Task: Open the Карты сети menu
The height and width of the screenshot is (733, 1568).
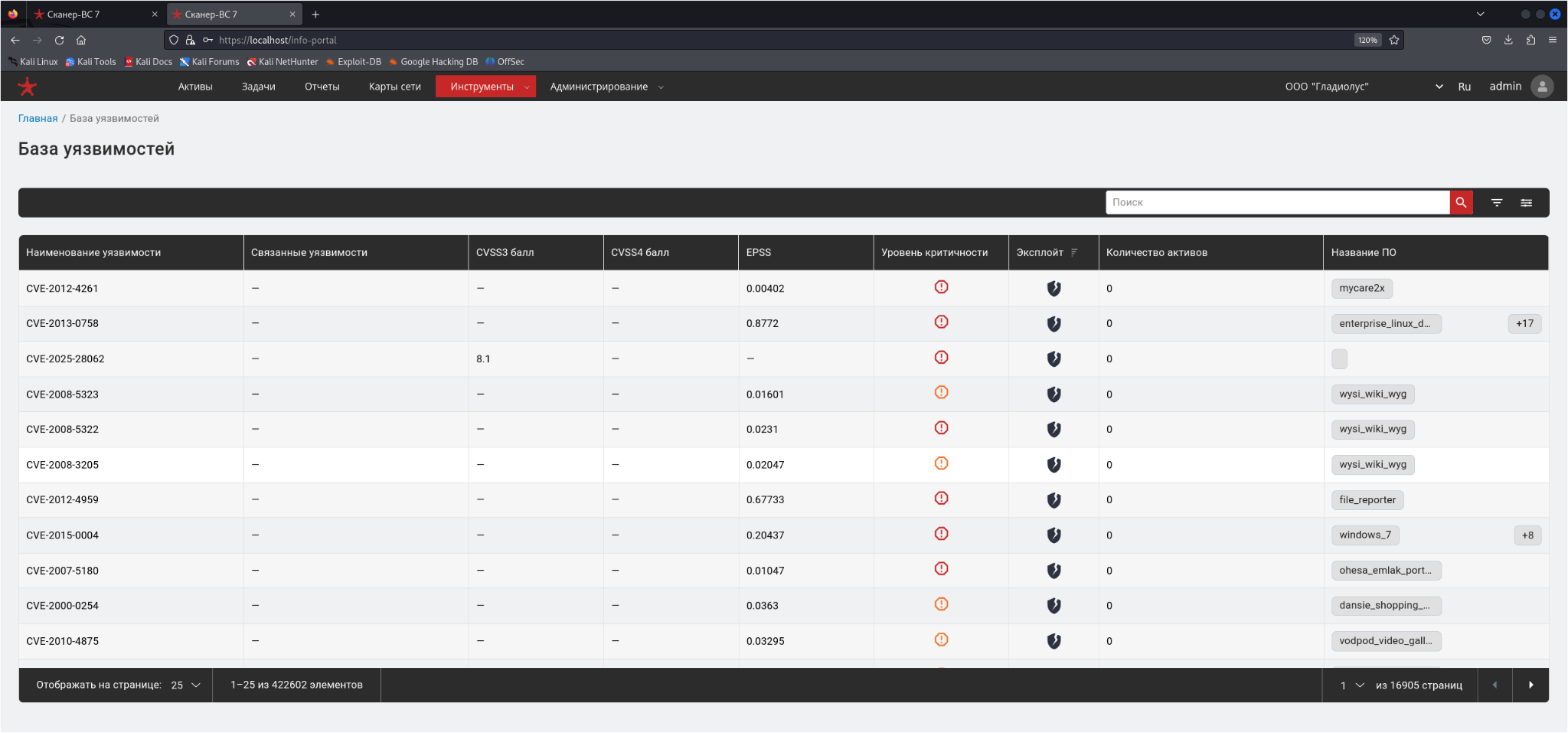Action: coord(395,87)
